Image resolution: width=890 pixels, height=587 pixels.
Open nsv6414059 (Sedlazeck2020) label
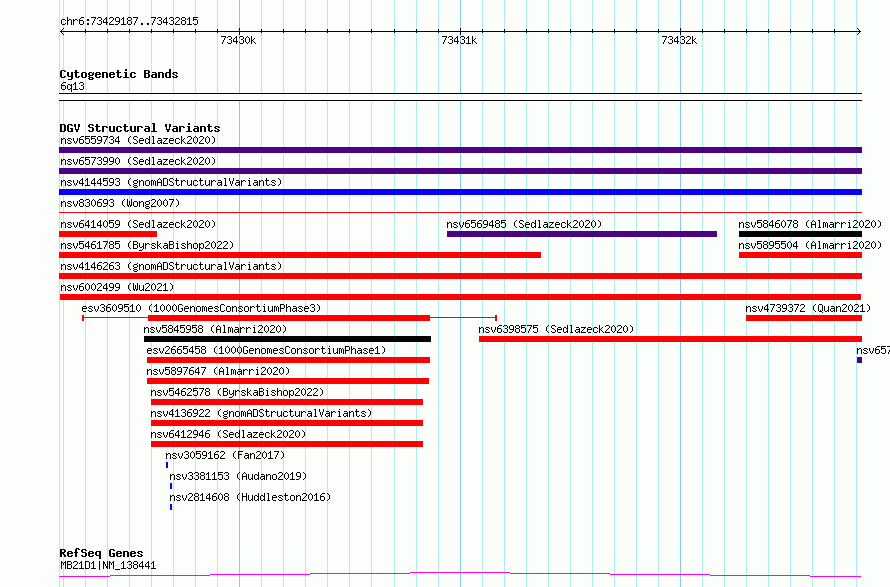(x=138, y=224)
